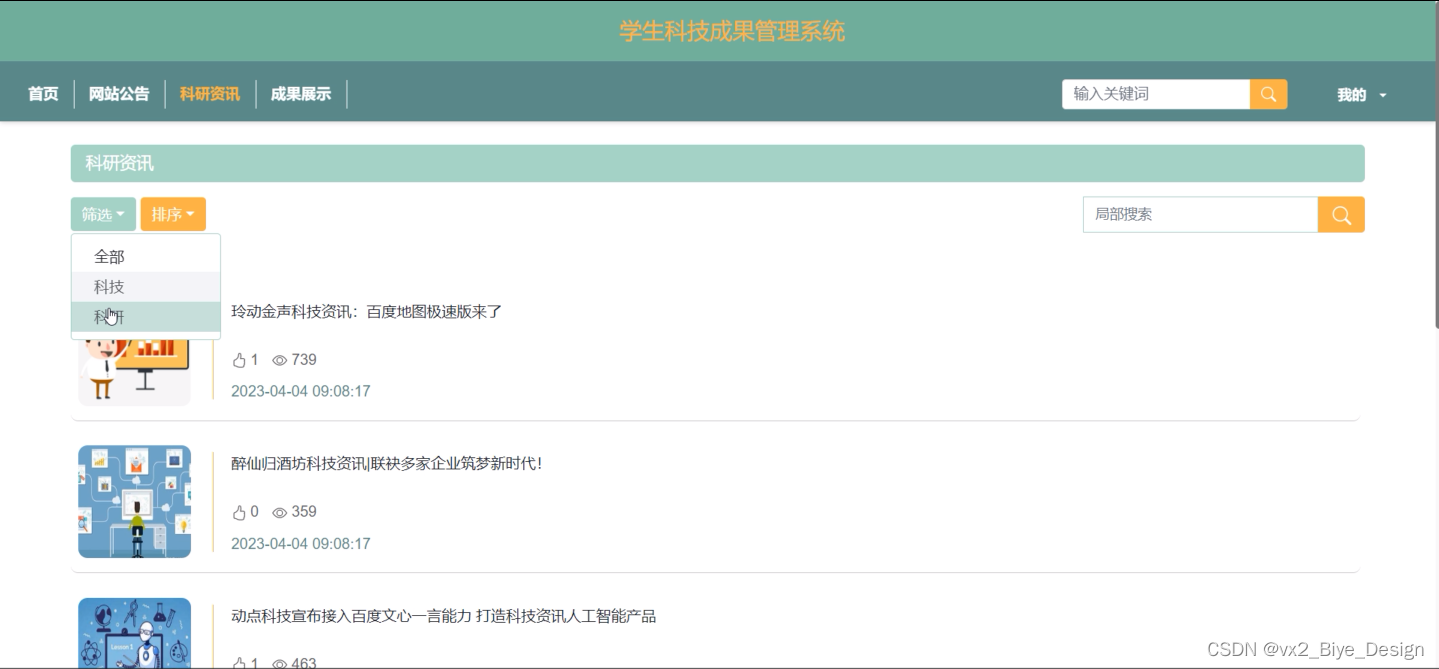Click the 359 view count

click(304, 512)
